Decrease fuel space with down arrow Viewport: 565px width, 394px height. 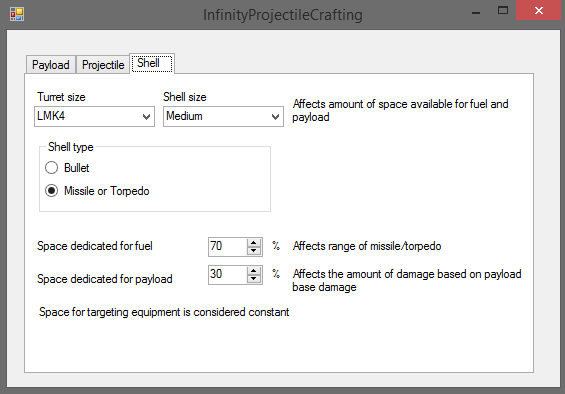pos(254,251)
